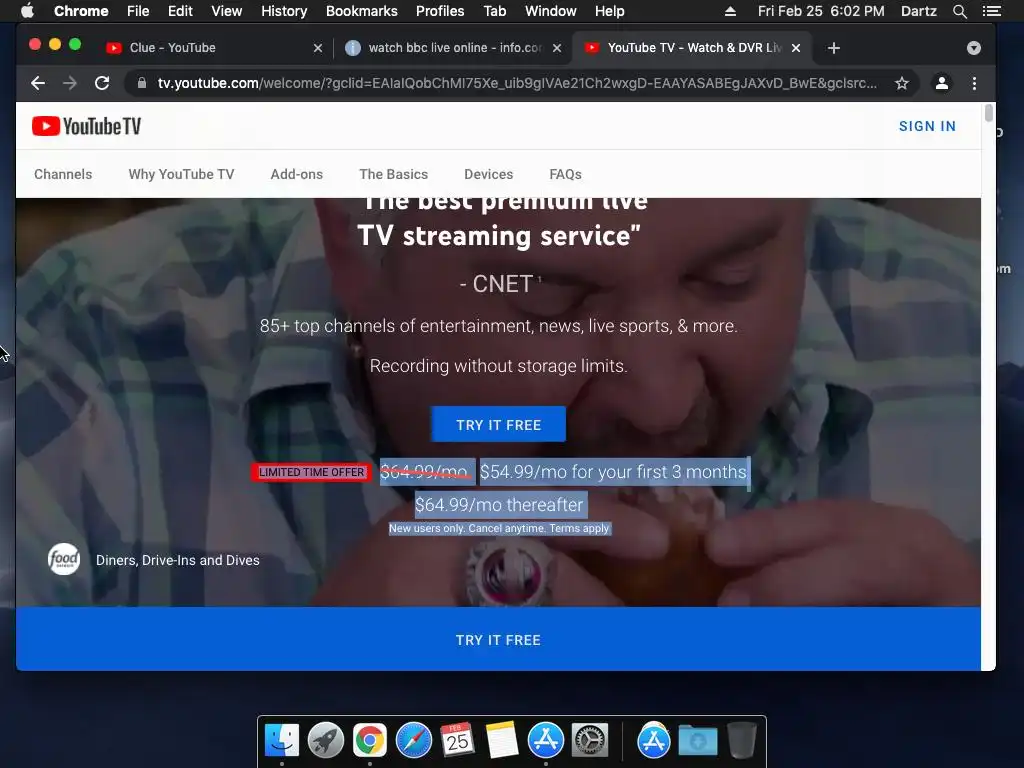Viewport: 1024px width, 768px height.
Task: Open the View menu
Action: click(227, 11)
